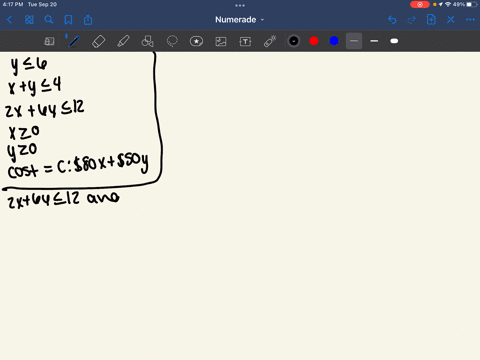Select the Image insert tool
The height and width of the screenshot is (360, 480).
tap(221, 41)
